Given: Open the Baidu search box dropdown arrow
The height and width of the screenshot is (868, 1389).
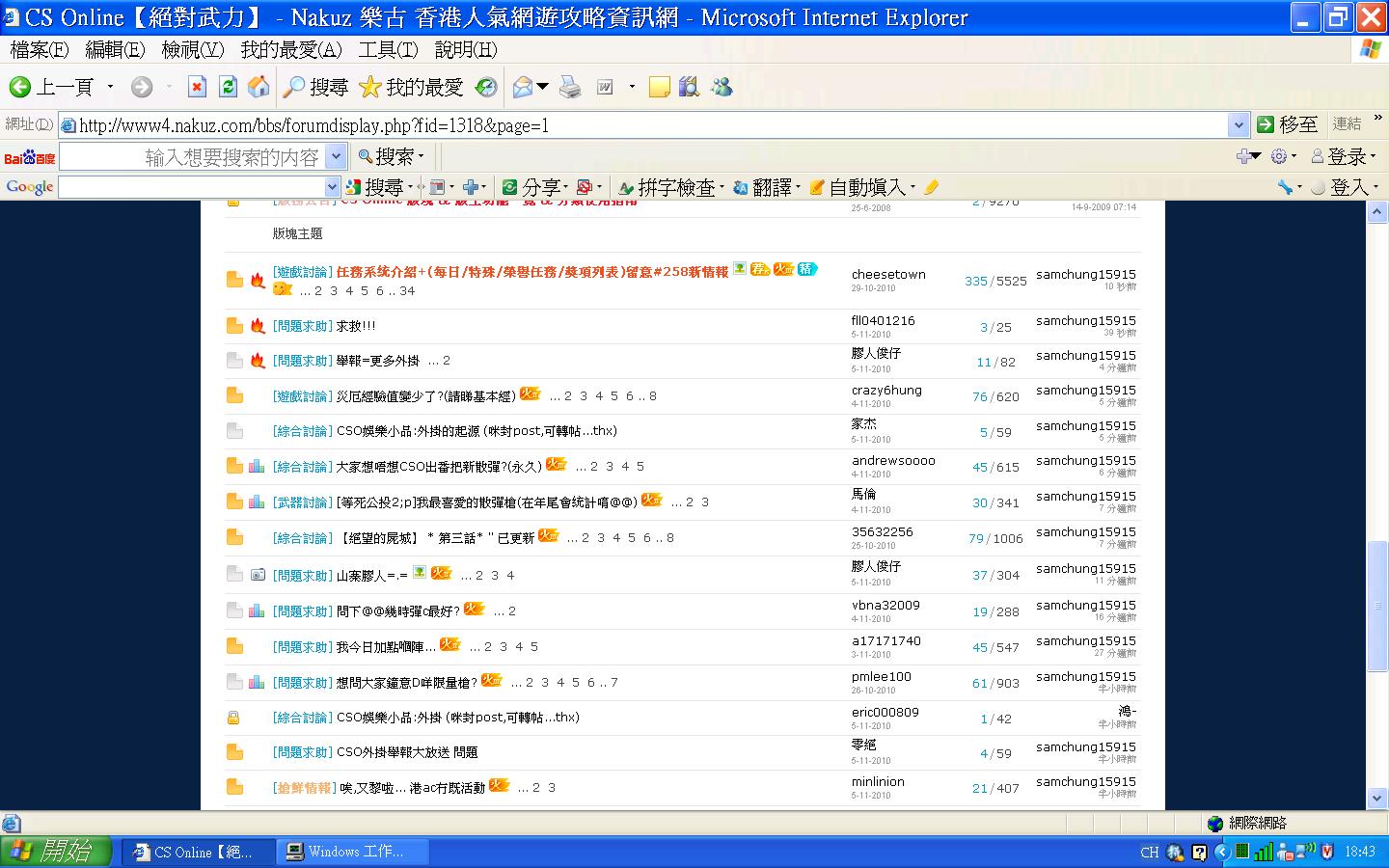Looking at the screenshot, I should tap(336, 156).
